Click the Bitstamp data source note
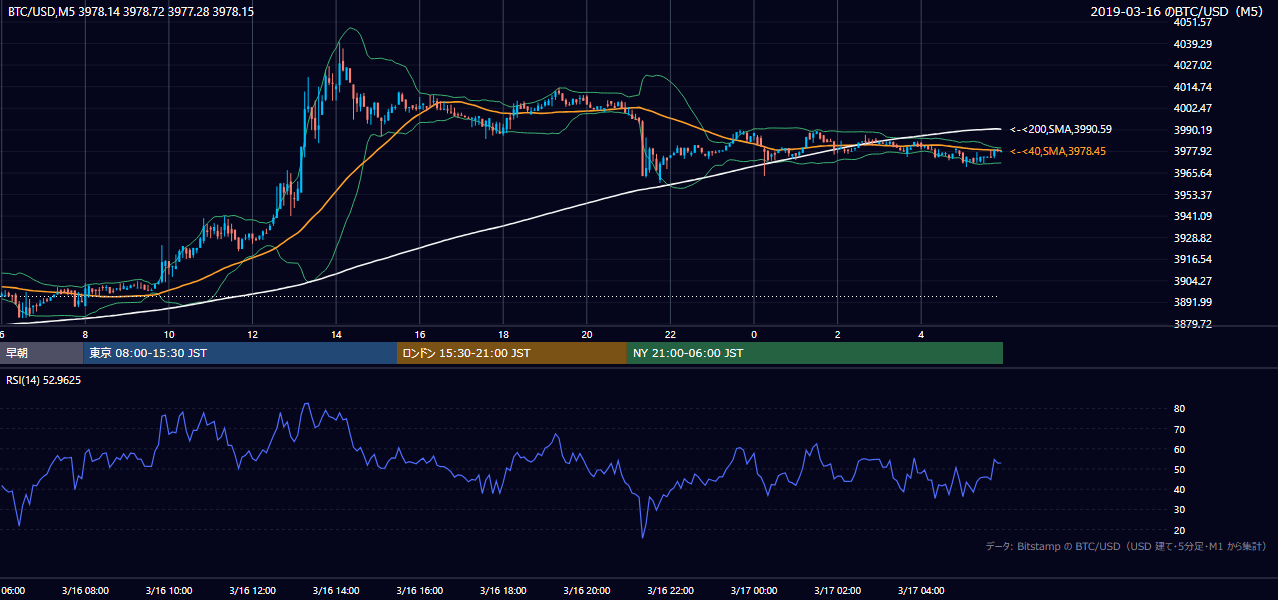The image size is (1278, 600). coord(1126,546)
